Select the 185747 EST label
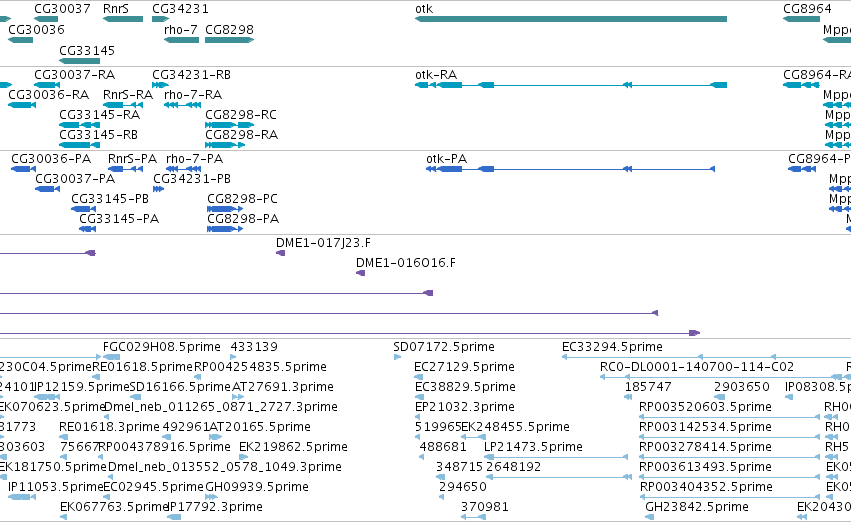This screenshot has height=522, width=851. click(x=648, y=387)
